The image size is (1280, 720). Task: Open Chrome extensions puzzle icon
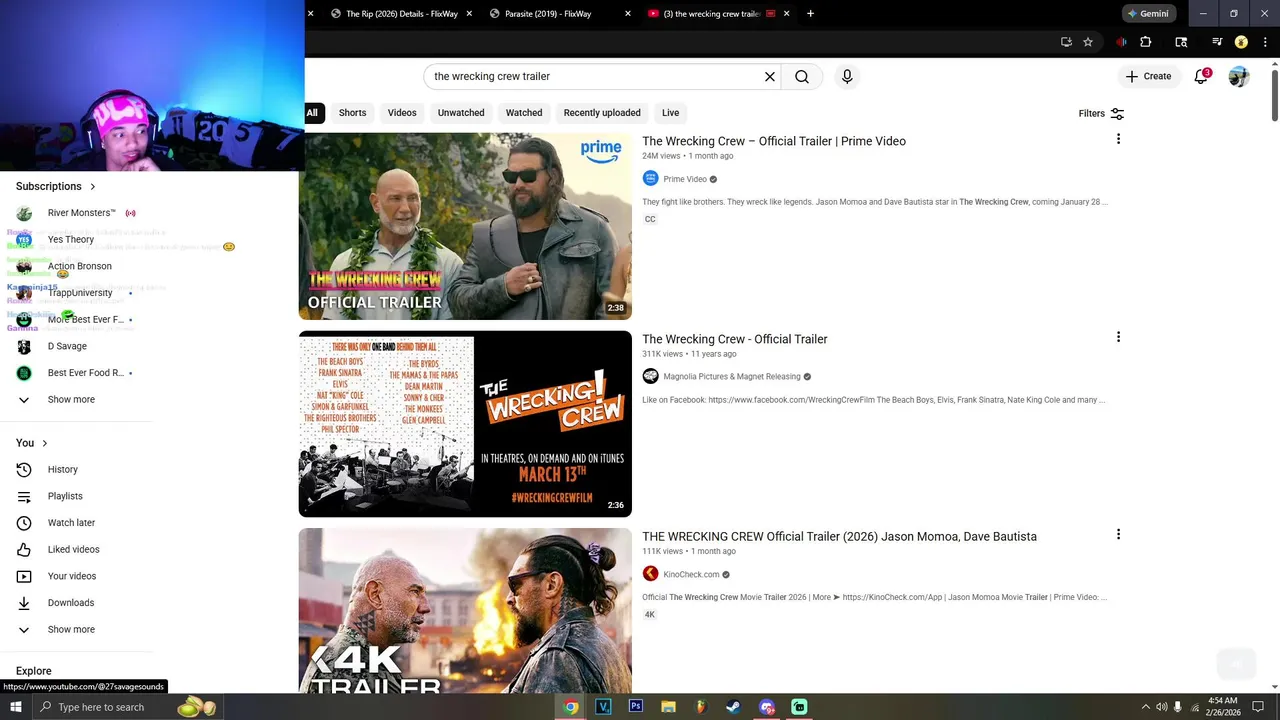click(x=1146, y=42)
